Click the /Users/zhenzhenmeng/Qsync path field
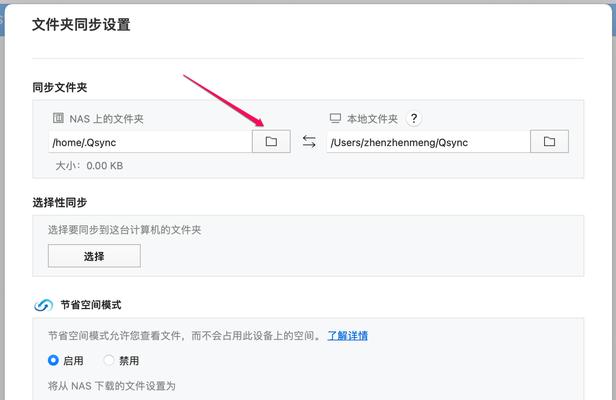The image size is (616, 400). [x=428, y=142]
